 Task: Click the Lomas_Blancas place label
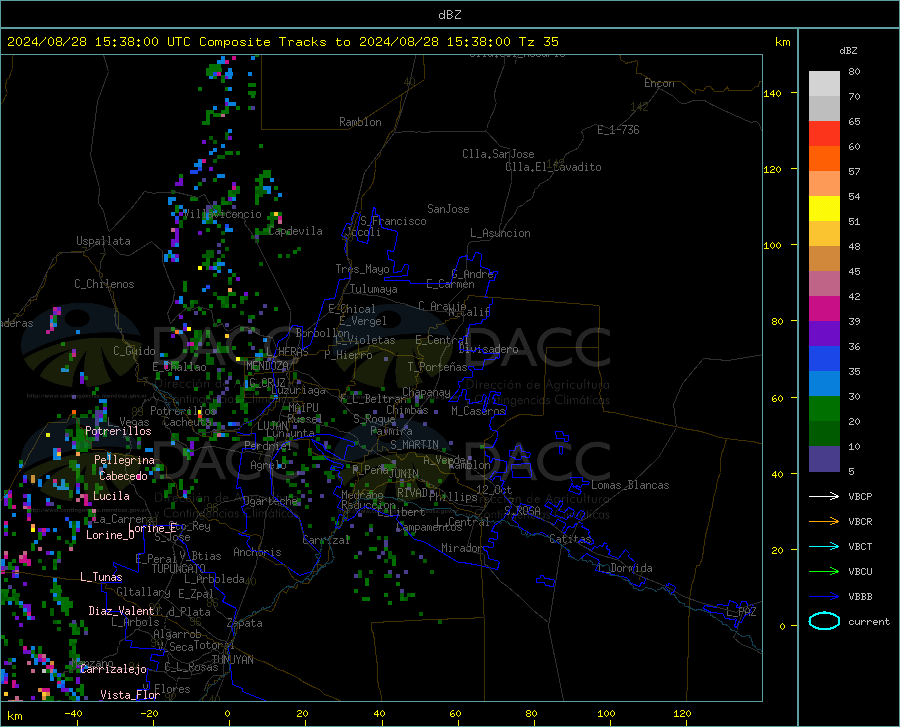(x=630, y=485)
